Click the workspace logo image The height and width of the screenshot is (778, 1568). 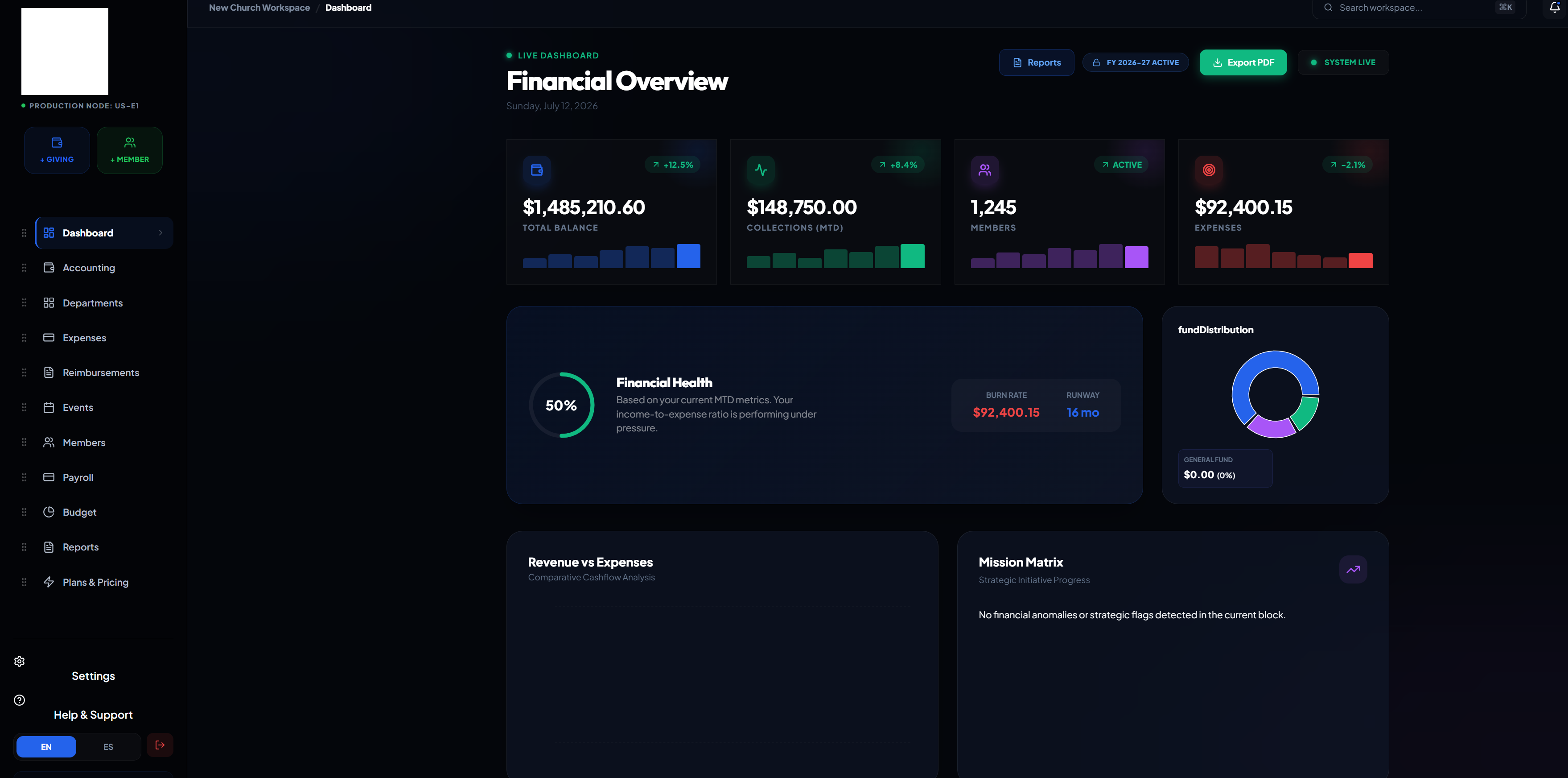pyautogui.click(x=65, y=51)
